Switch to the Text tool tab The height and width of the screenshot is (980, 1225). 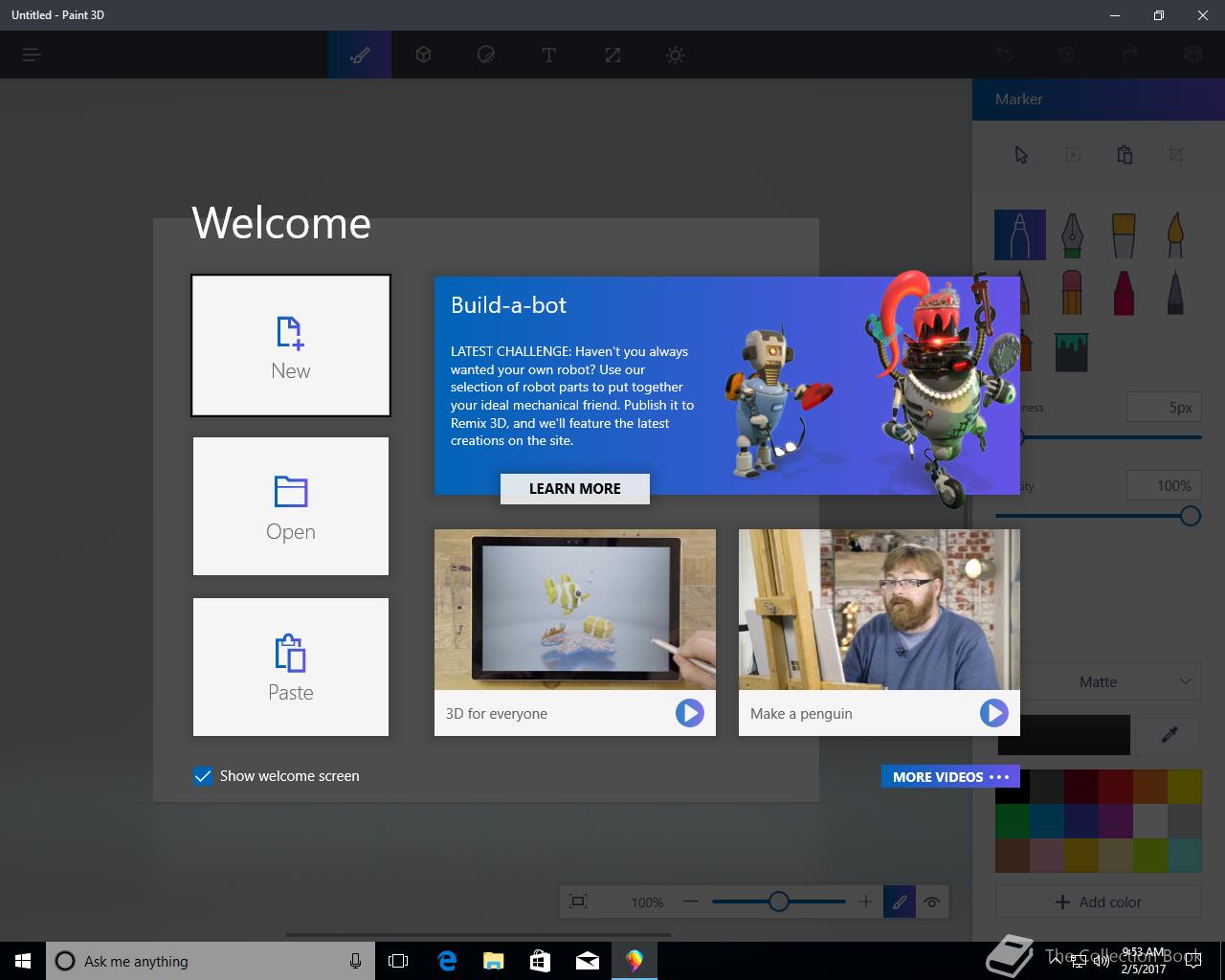pos(548,55)
